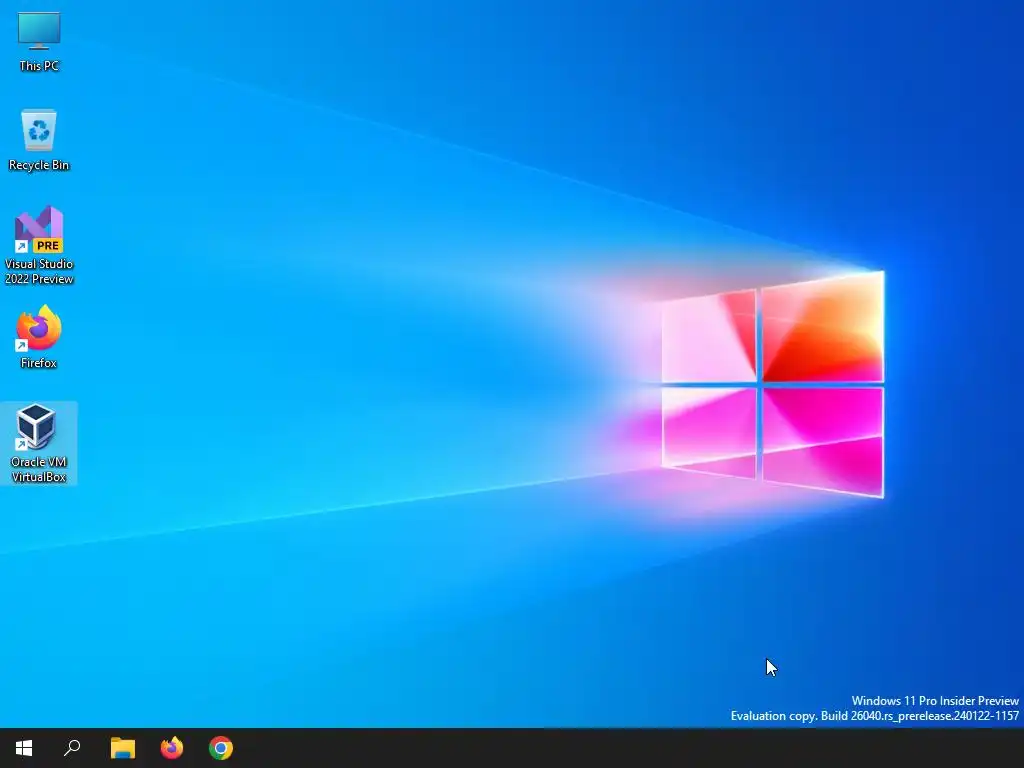This screenshot has width=1024, height=768.
Task: Open File Explorer from the taskbar
Action: (x=123, y=748)
